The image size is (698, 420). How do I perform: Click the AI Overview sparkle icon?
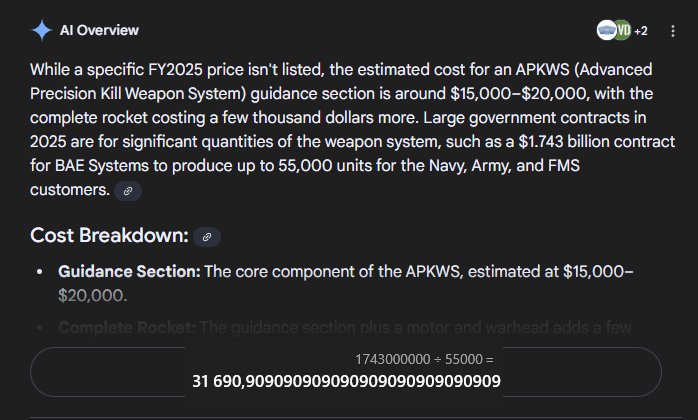click(x=41, y=30)
